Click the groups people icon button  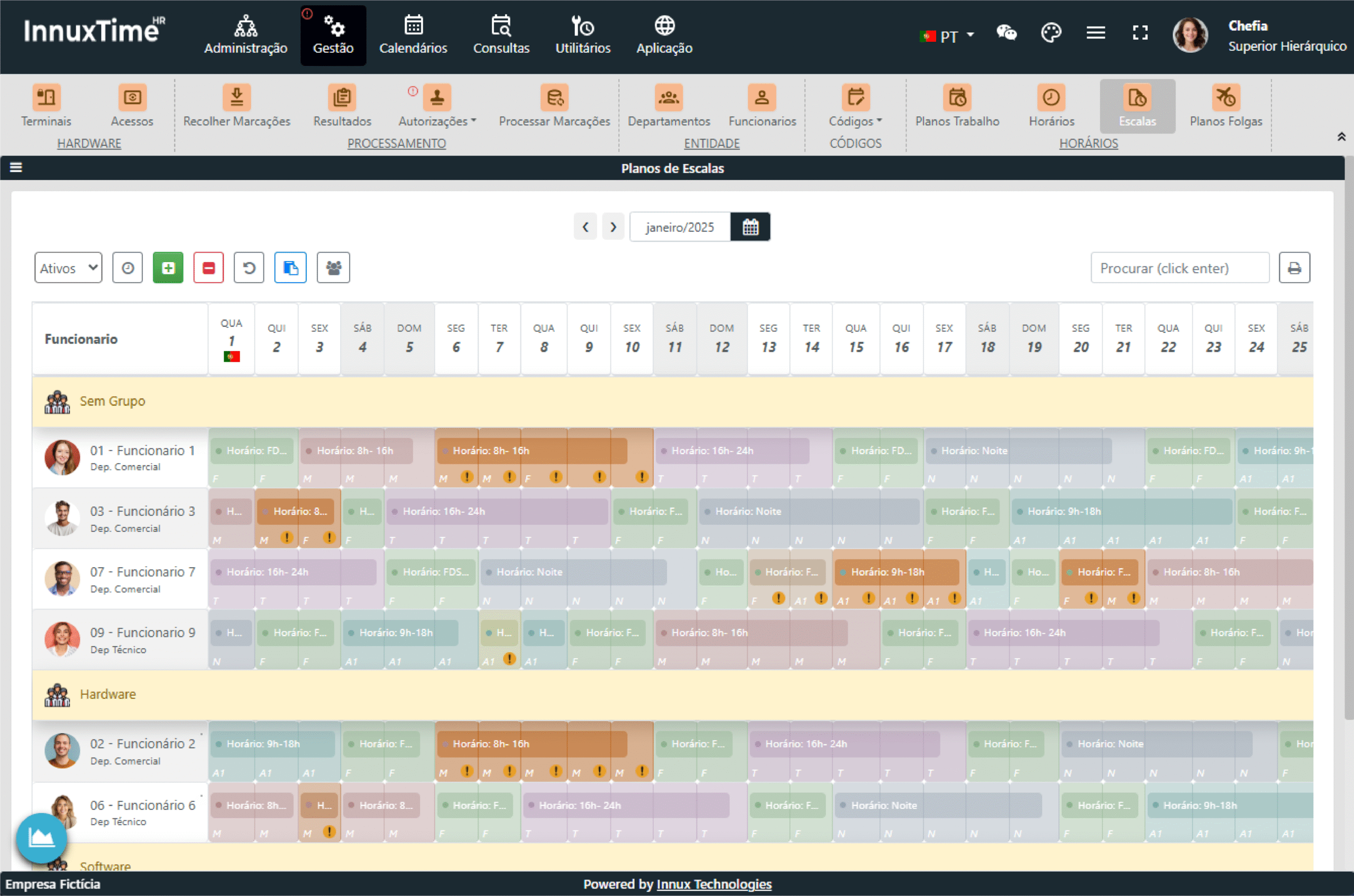point(333,267)
